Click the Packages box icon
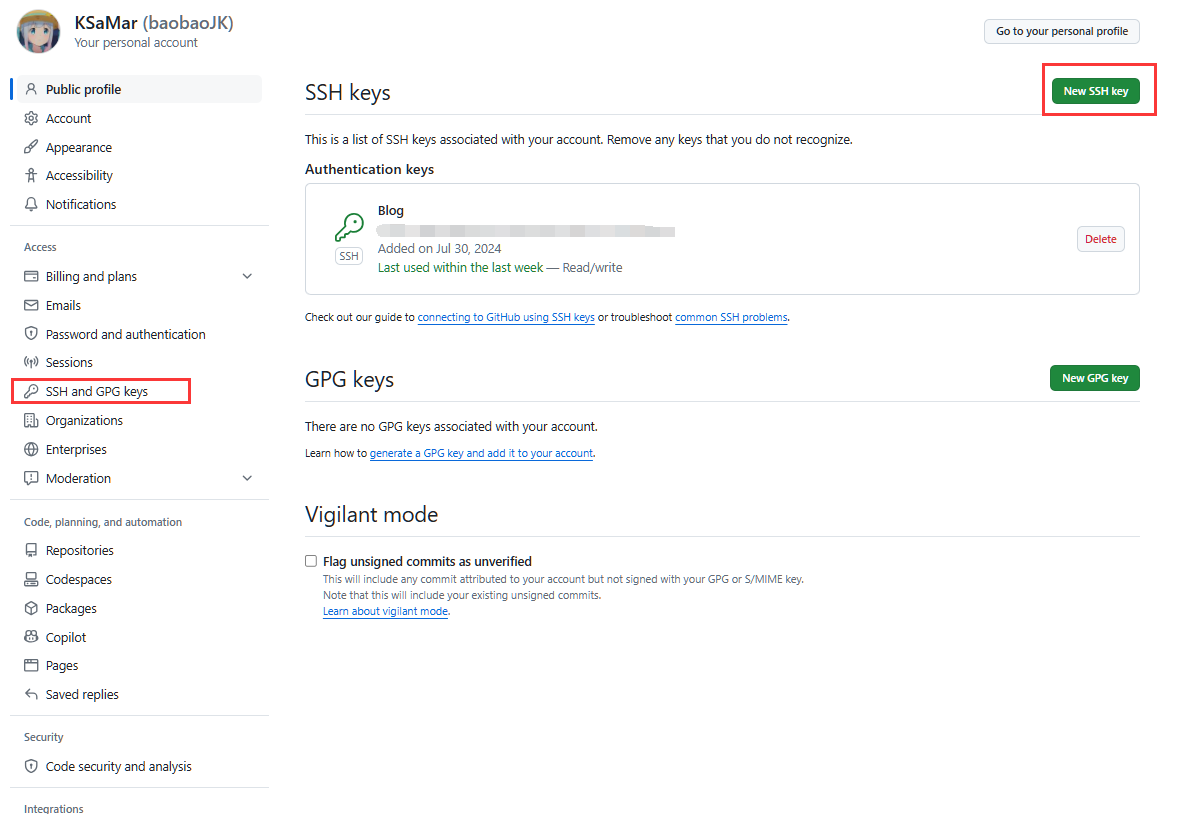The image size is (1202, 814). tap(31, 608)
